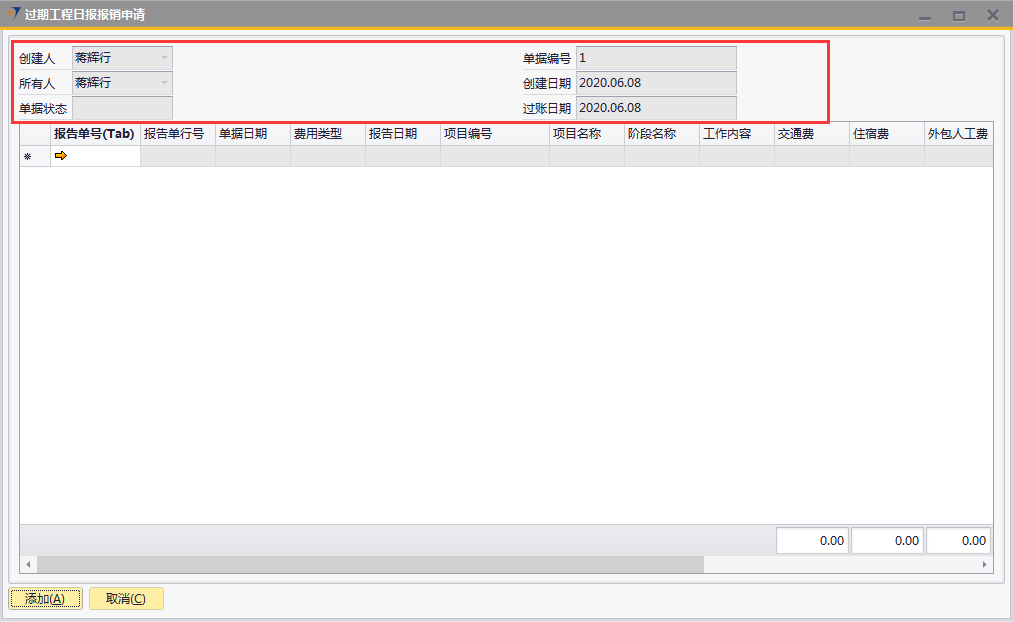Select the new row marker asterisk cell
Viewport: 1013px width, 622px height.
click(x=28, y=157)
